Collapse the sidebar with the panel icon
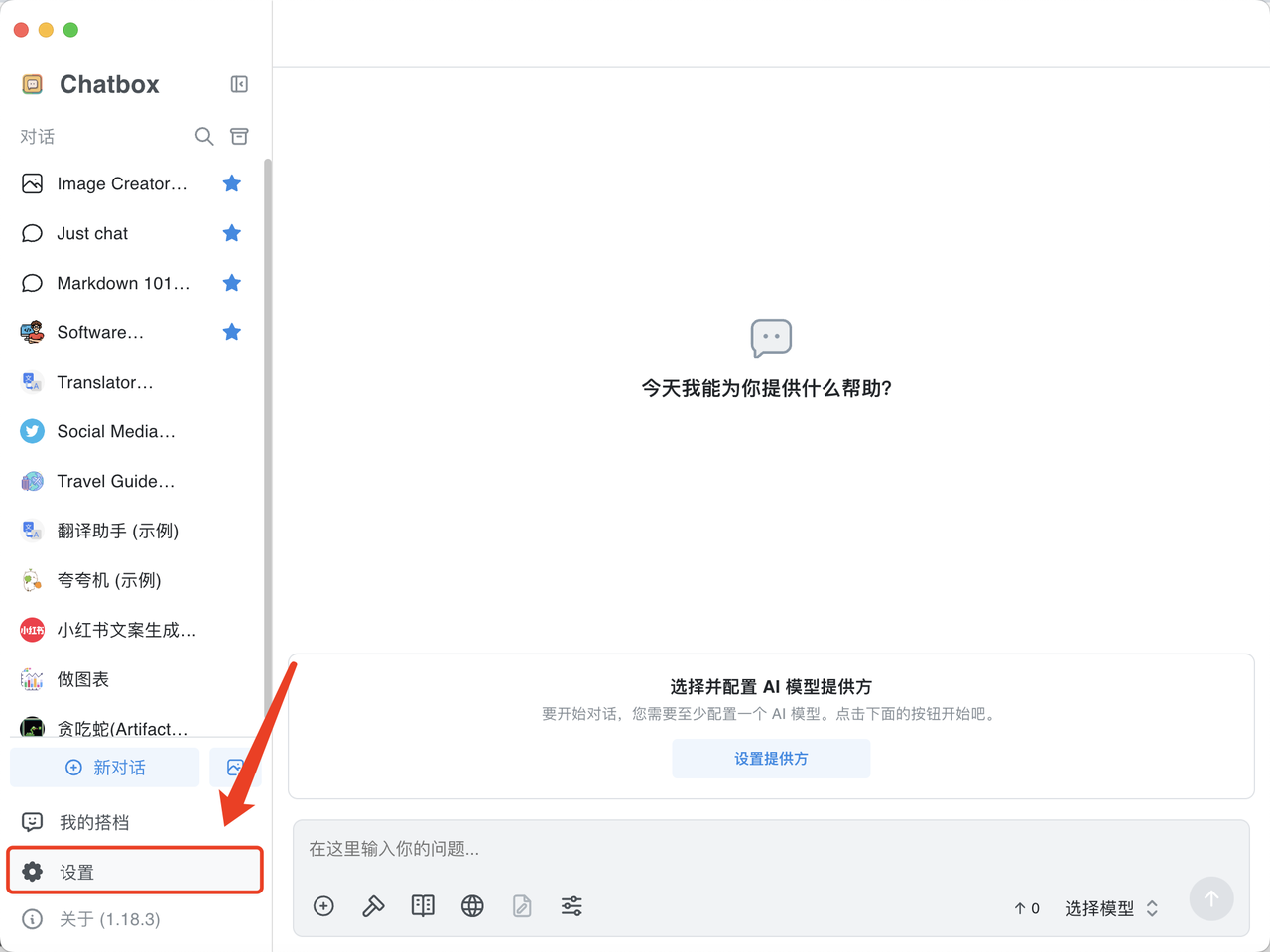 [239, 84]
